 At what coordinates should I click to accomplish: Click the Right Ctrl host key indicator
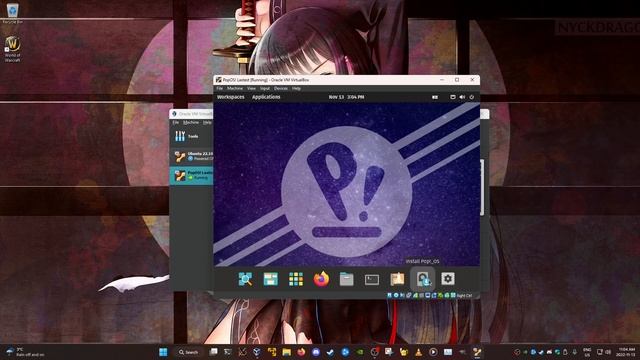[x=464, y=295]
